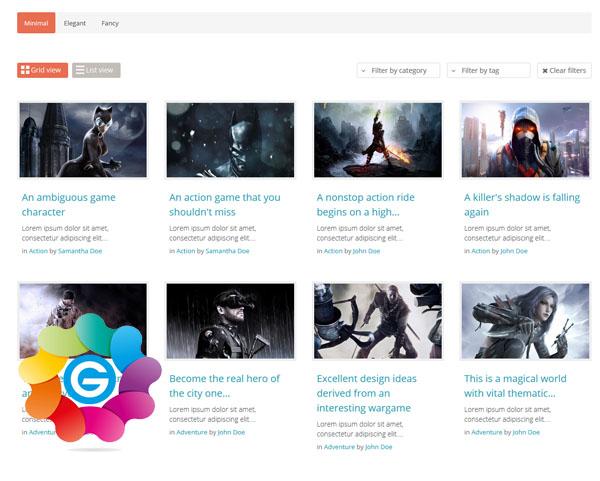This screenshot has width=600, height=481.
Task: Click Action category under ambiguous game character
Action: click(38, 251)
